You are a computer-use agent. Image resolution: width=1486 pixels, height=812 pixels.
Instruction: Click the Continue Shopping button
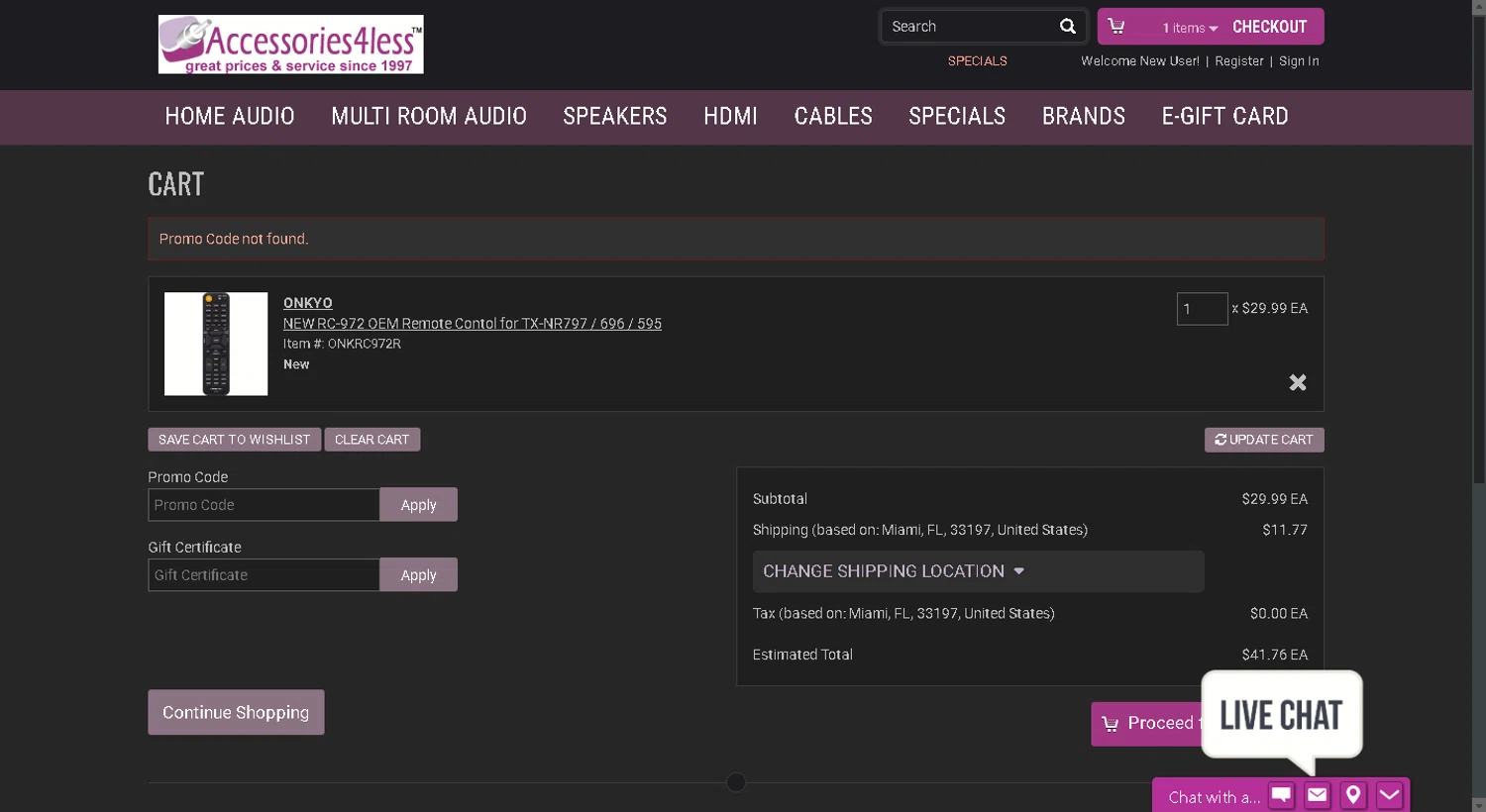coord(236,712)
